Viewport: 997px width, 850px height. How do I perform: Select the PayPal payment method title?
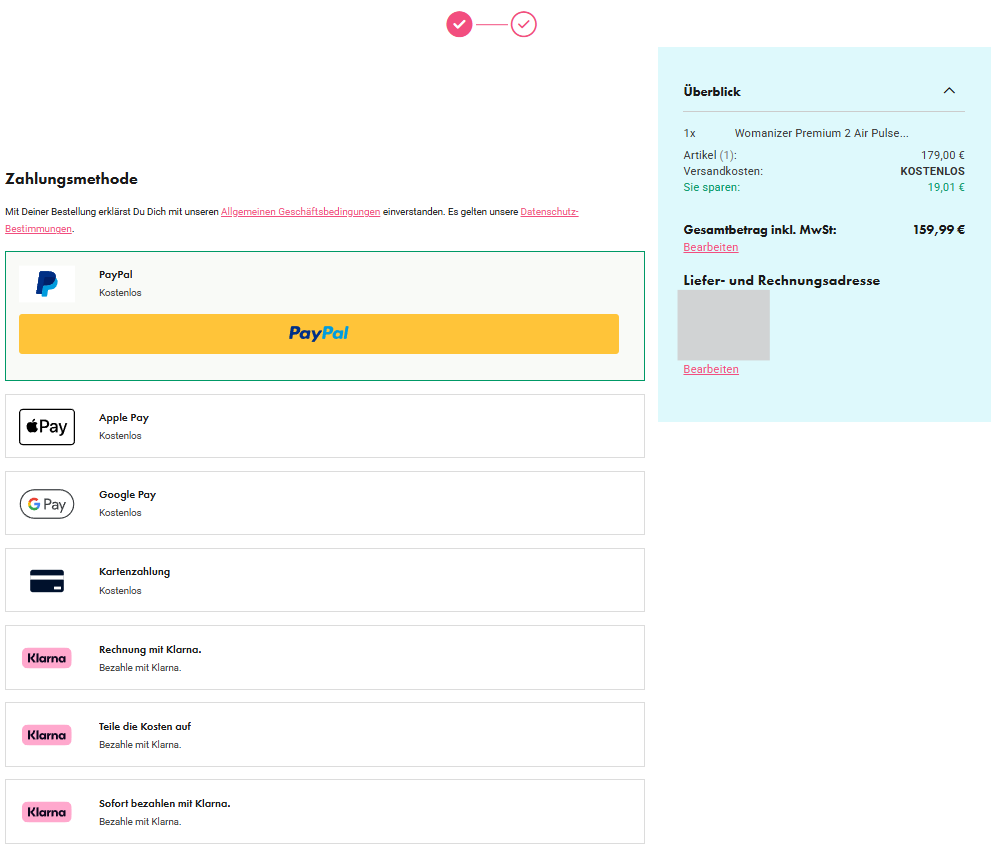point(116,275)
